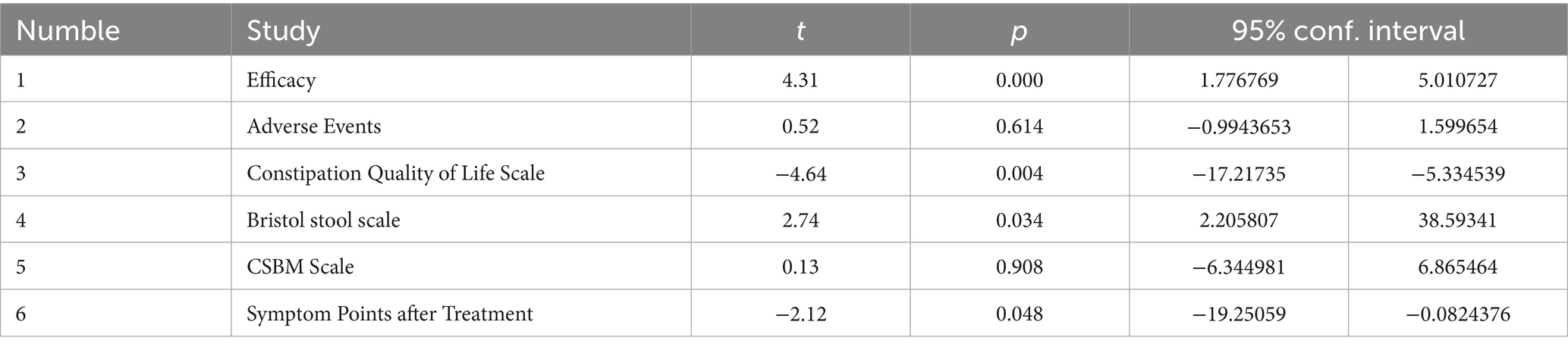The height and width of the screenshot is (350, 1568).
Task: Select the "Bristol stool scale" cell
Action: click(x=323, y=220)
